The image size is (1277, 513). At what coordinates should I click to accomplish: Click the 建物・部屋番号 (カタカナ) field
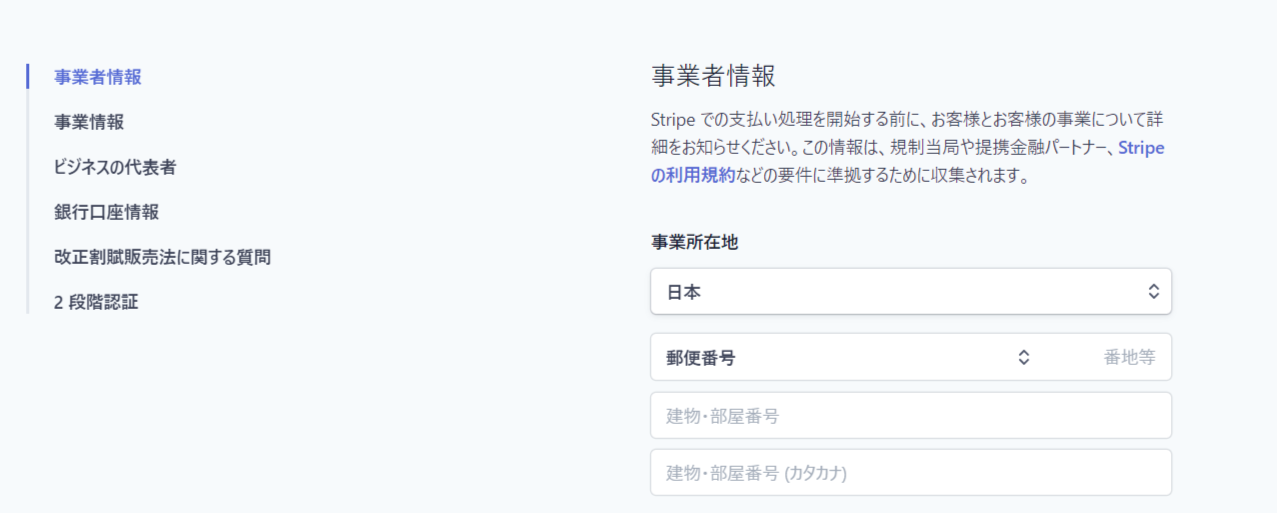click(x=910, y=473)
